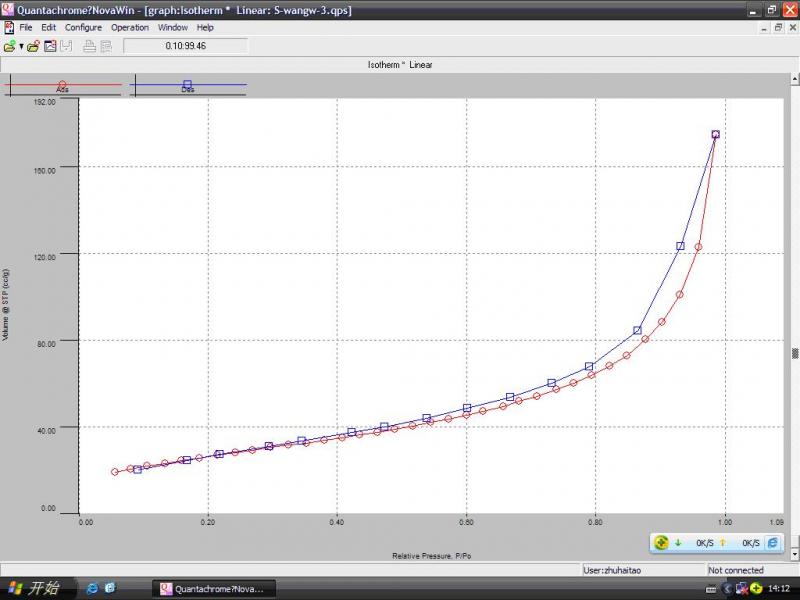Click the NovaWin document icon left of File
Viewport: 800px width, 600px height.
[8, 27]
